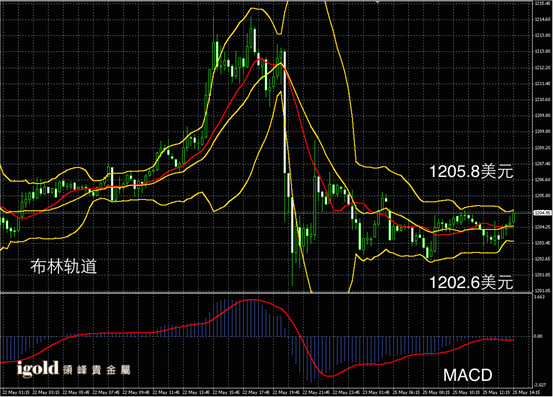Click the 1213.00 price axis label
553x397 pixels.
(542, 51)
